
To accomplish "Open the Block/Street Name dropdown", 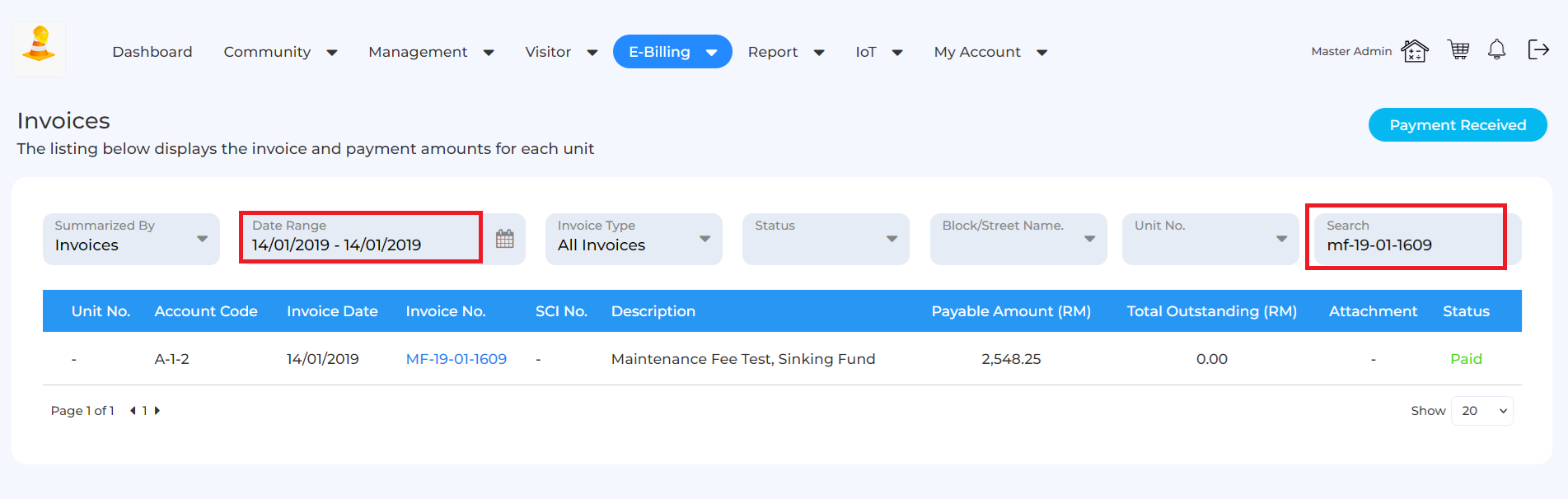I will tap(1018, 239).
